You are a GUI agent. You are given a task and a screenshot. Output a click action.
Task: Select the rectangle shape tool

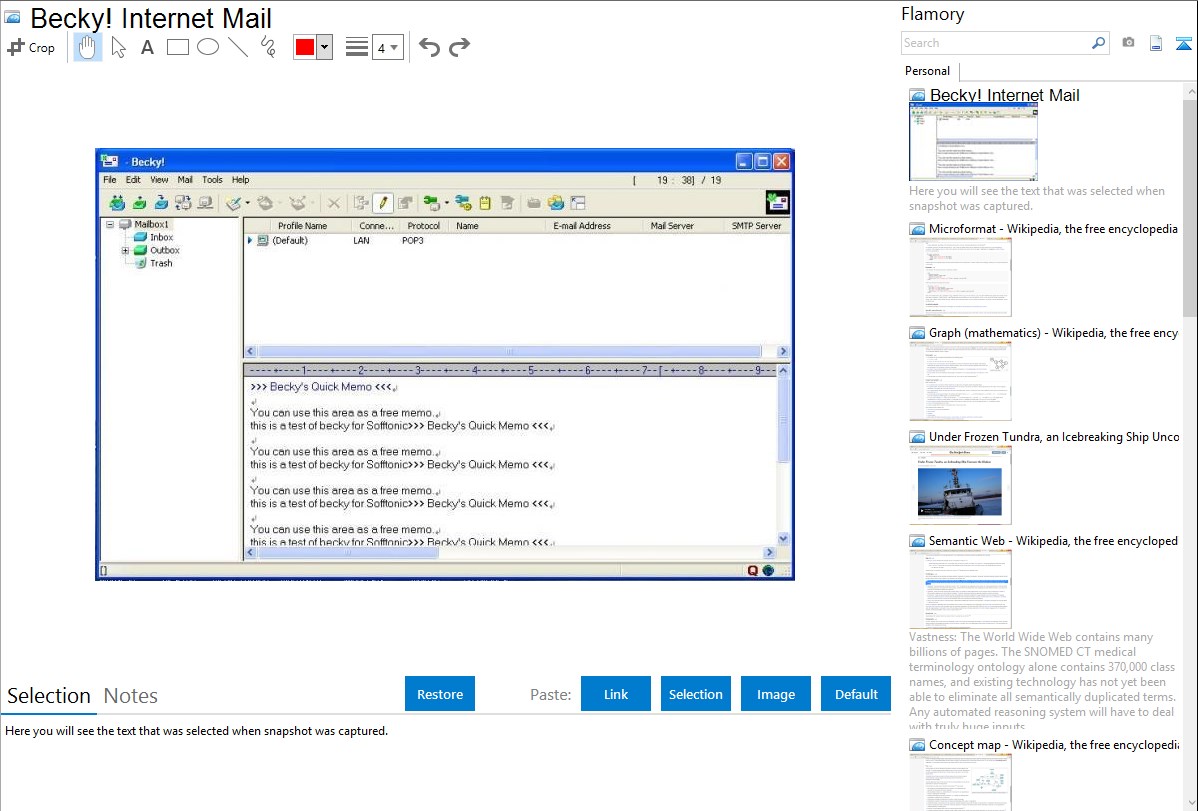[x=177, y=47]
